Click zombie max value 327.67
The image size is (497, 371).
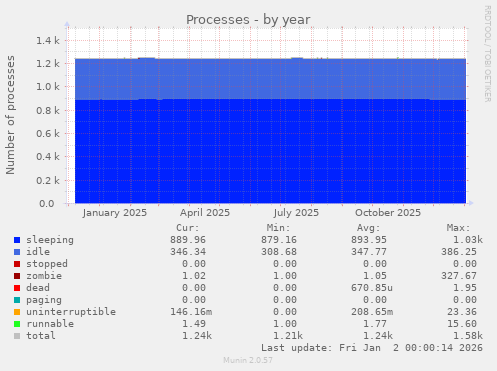click(459, 276)
